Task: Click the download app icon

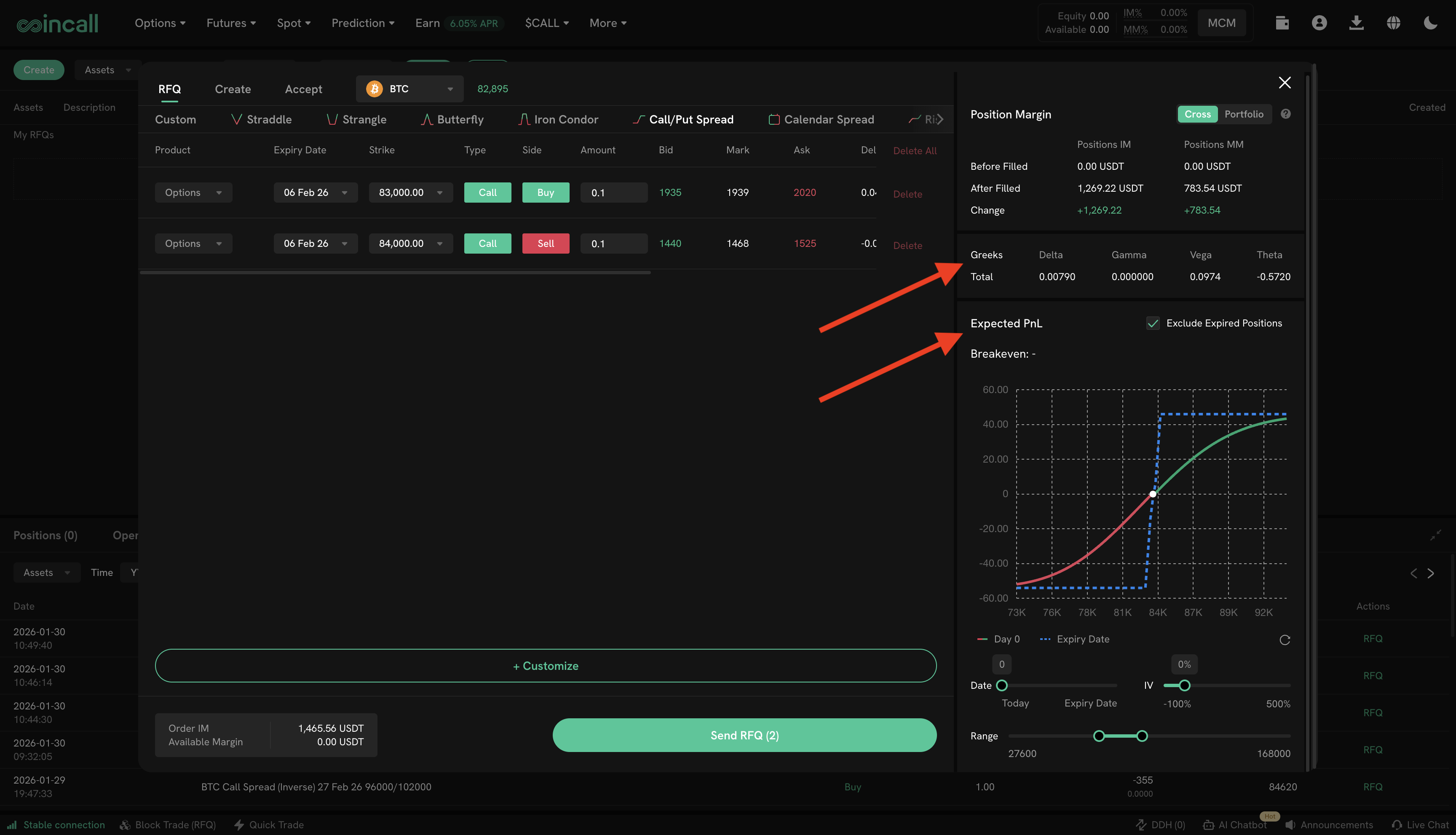Action: 1356,23
